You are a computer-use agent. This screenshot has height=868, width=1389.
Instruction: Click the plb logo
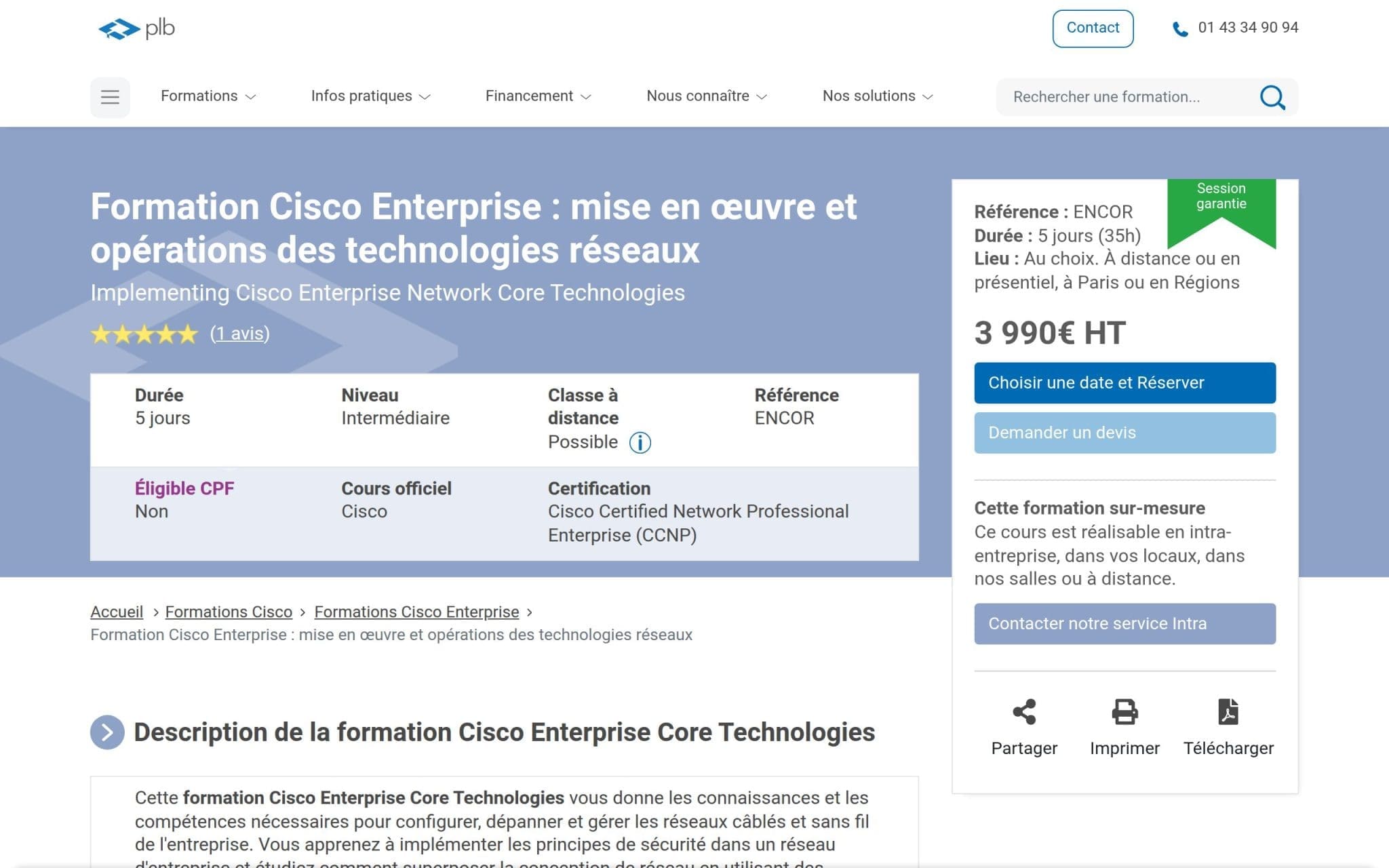click(x=136, y=28)
